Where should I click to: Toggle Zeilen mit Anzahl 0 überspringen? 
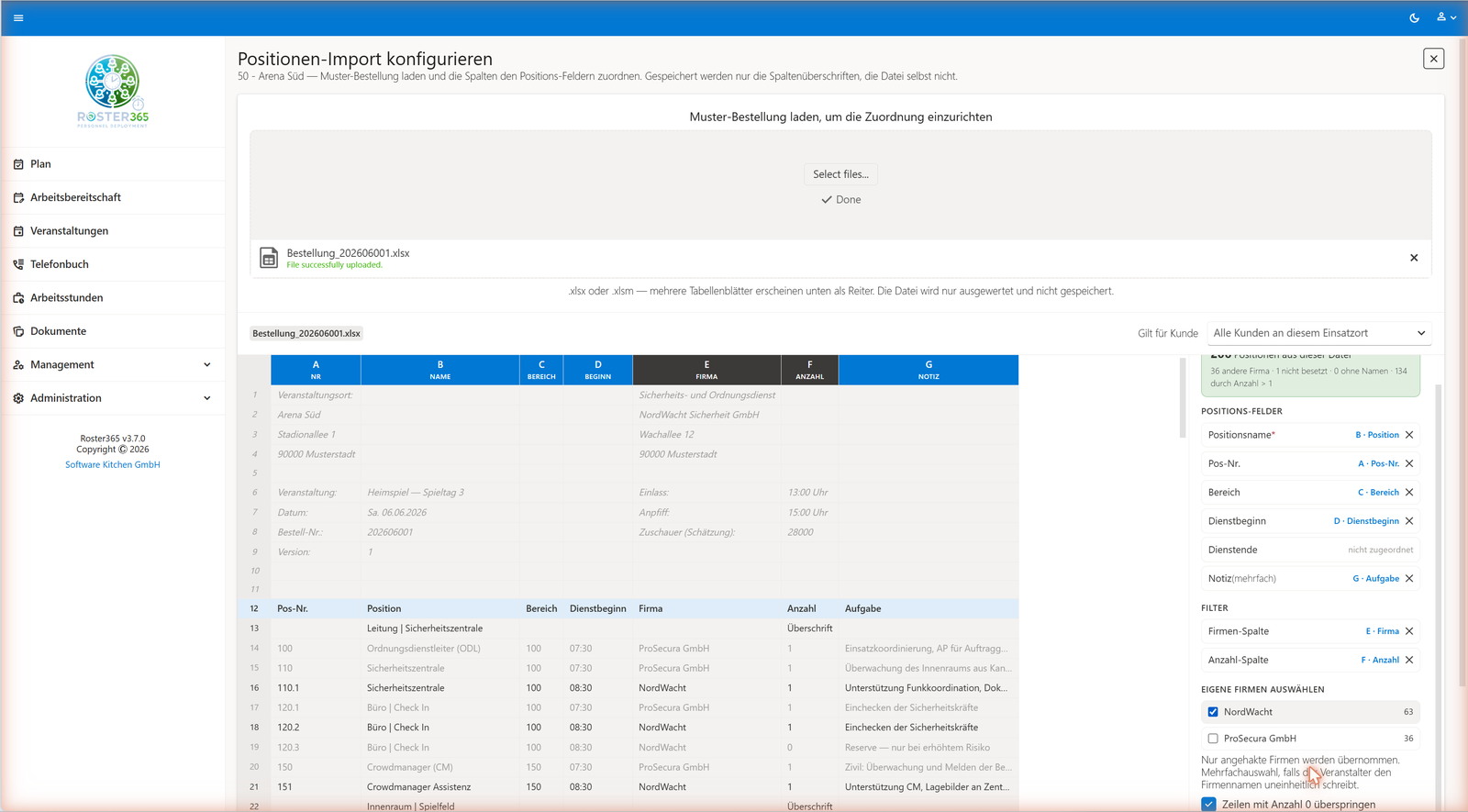point(1209,805)
